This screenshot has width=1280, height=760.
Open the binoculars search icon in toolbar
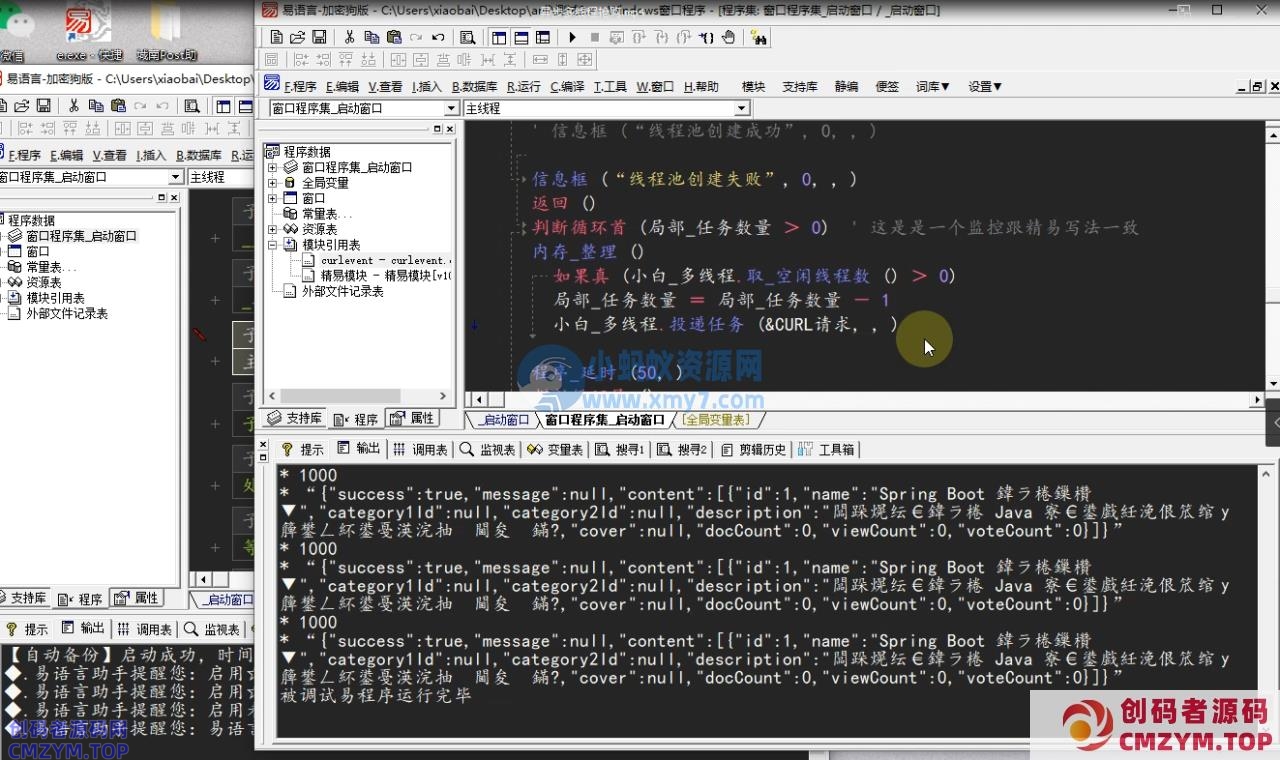tap(758, 37)
